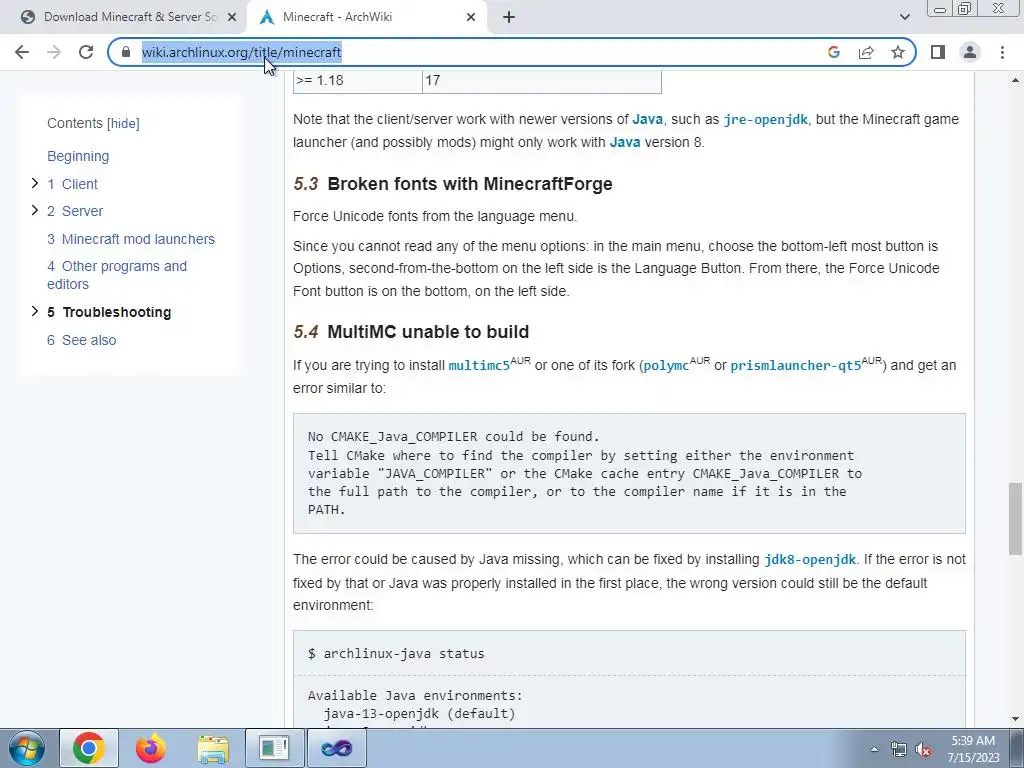Open the prismlauncher-qt5 AUR link
This screenshot has height=768, width=1024.
795,366
